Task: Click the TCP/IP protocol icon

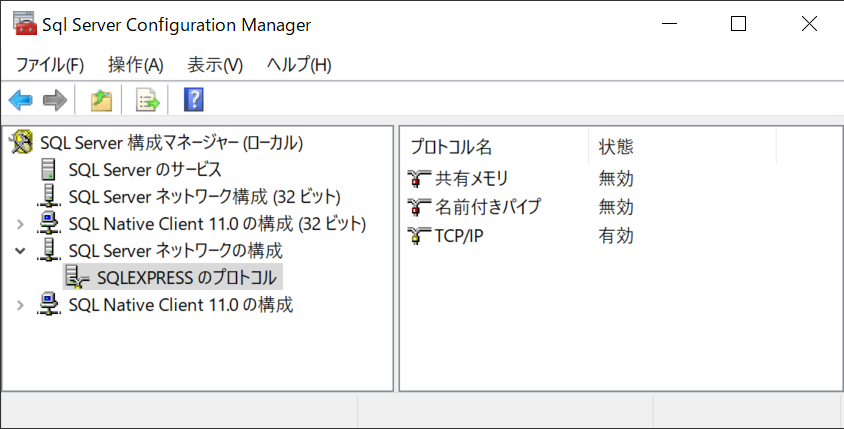Action: click(419, 236)
